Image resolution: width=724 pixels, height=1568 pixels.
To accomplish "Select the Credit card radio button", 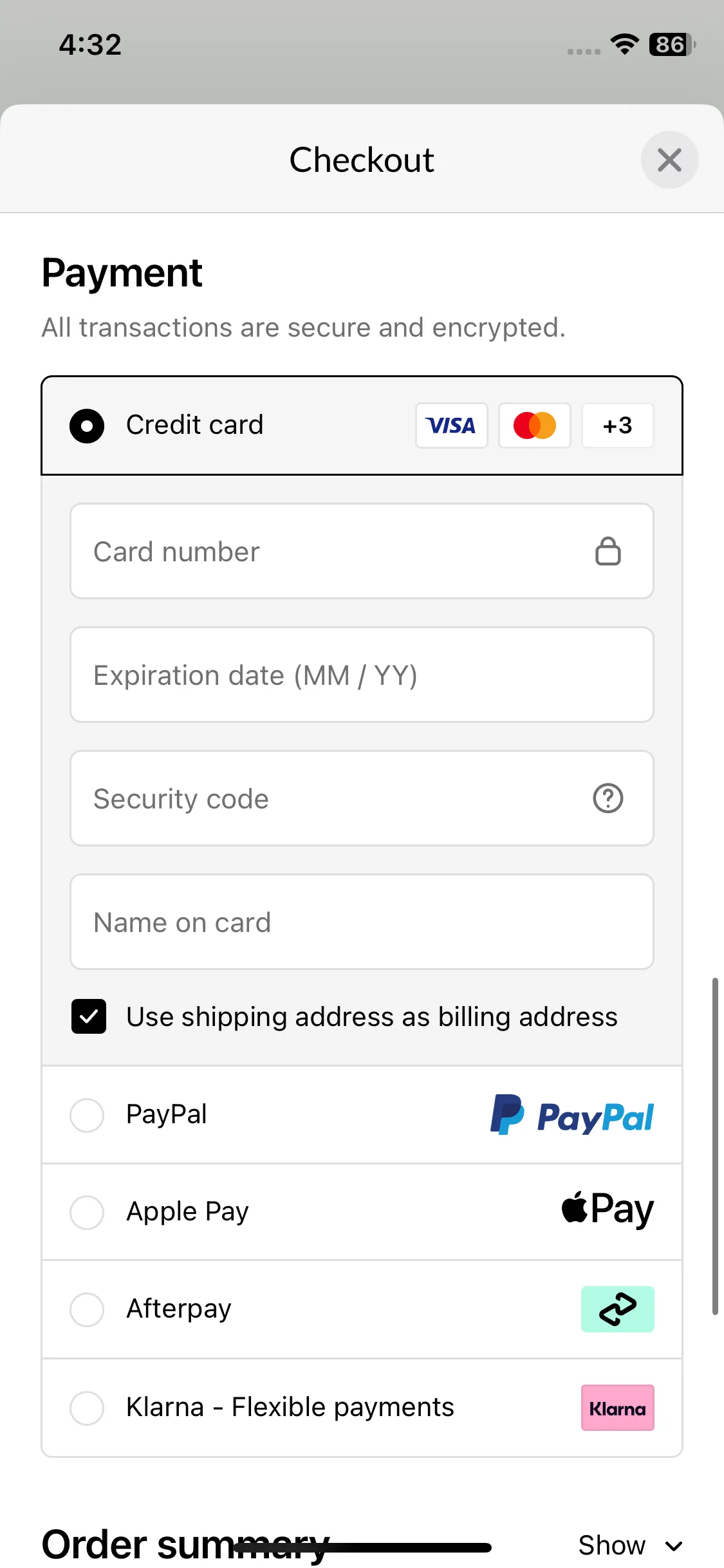I will pos(87,426).
